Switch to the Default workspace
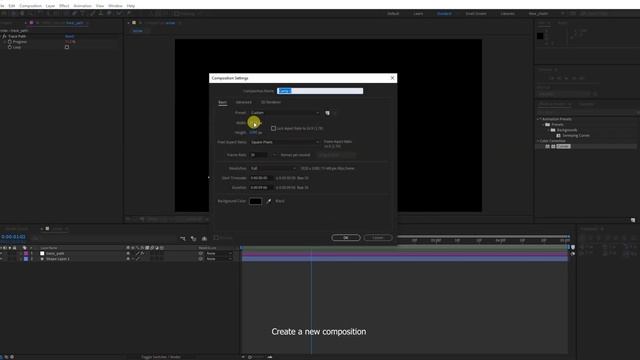 (x=393, y=13)
